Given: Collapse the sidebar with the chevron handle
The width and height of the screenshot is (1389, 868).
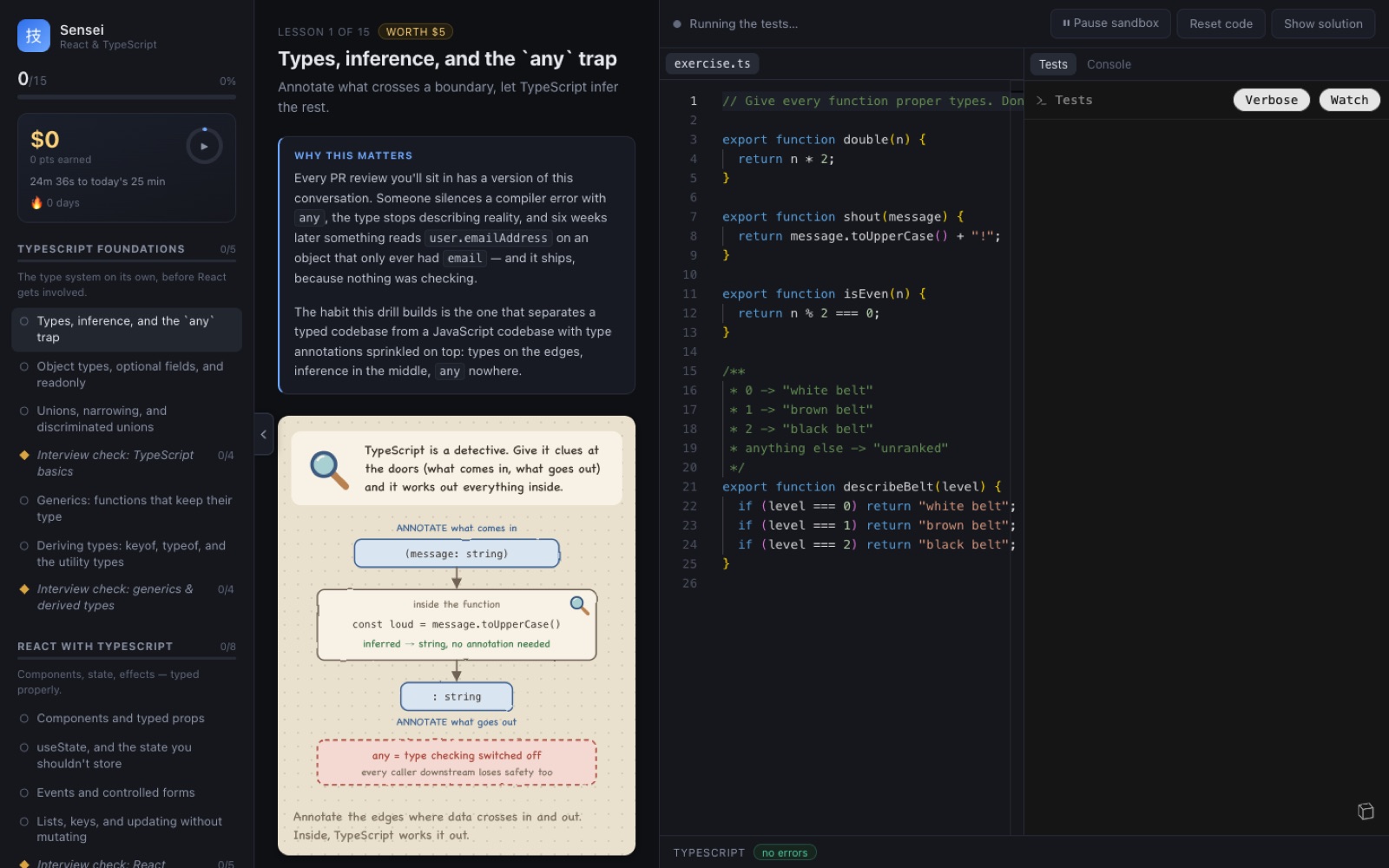Looking at the screenshot, I should (264, 435).
